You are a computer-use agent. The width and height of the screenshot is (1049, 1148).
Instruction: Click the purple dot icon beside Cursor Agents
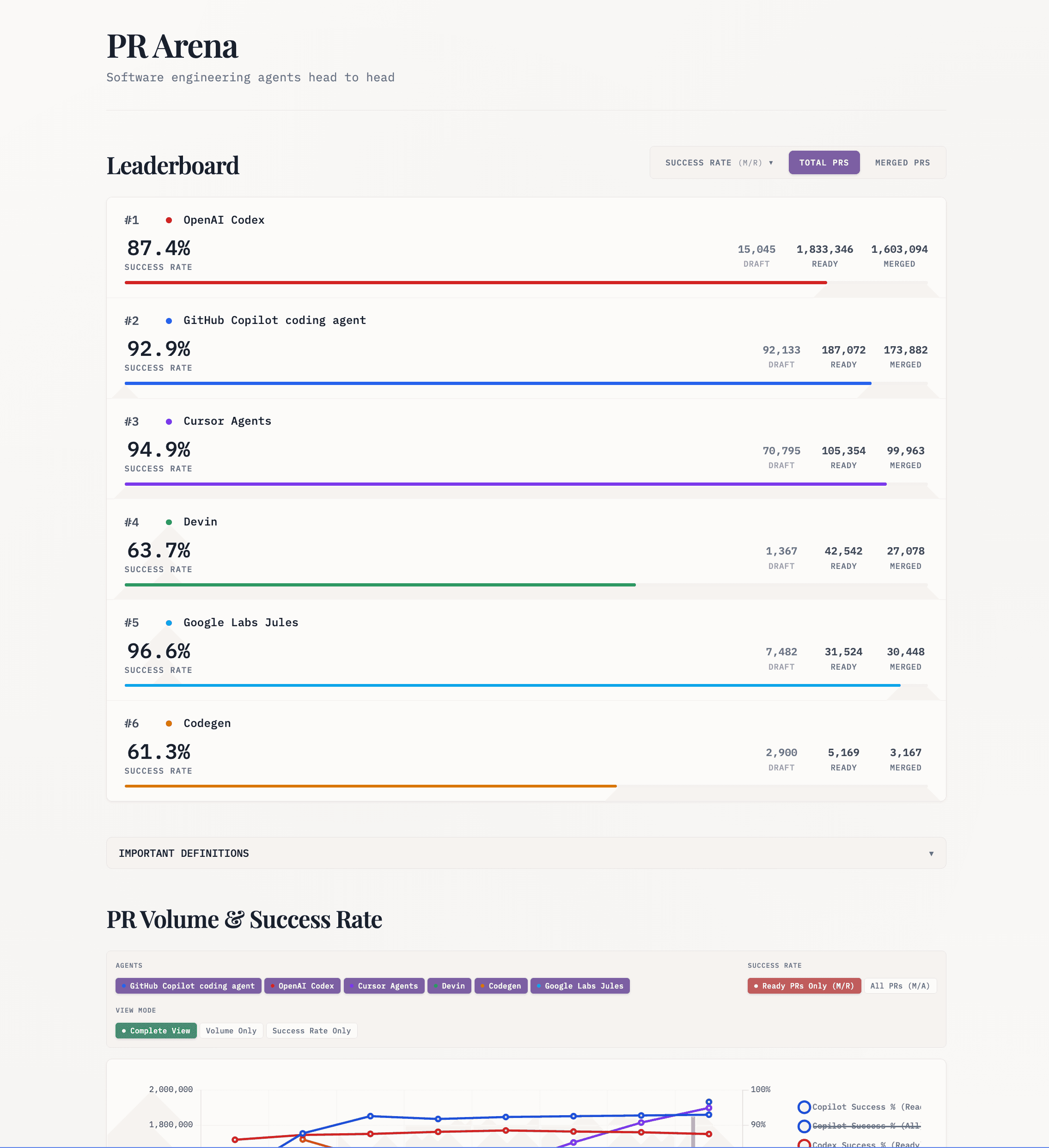169,421
